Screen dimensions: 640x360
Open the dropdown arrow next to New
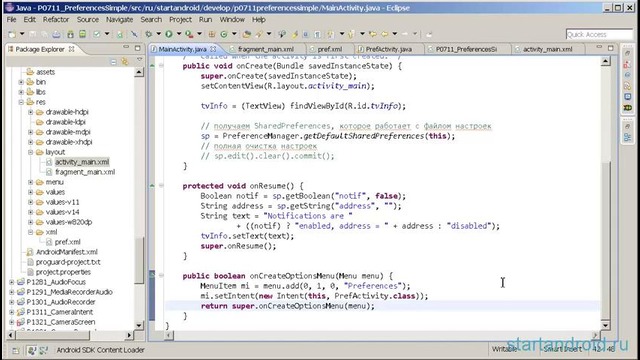pyautogui.click(x=22, y=34)
